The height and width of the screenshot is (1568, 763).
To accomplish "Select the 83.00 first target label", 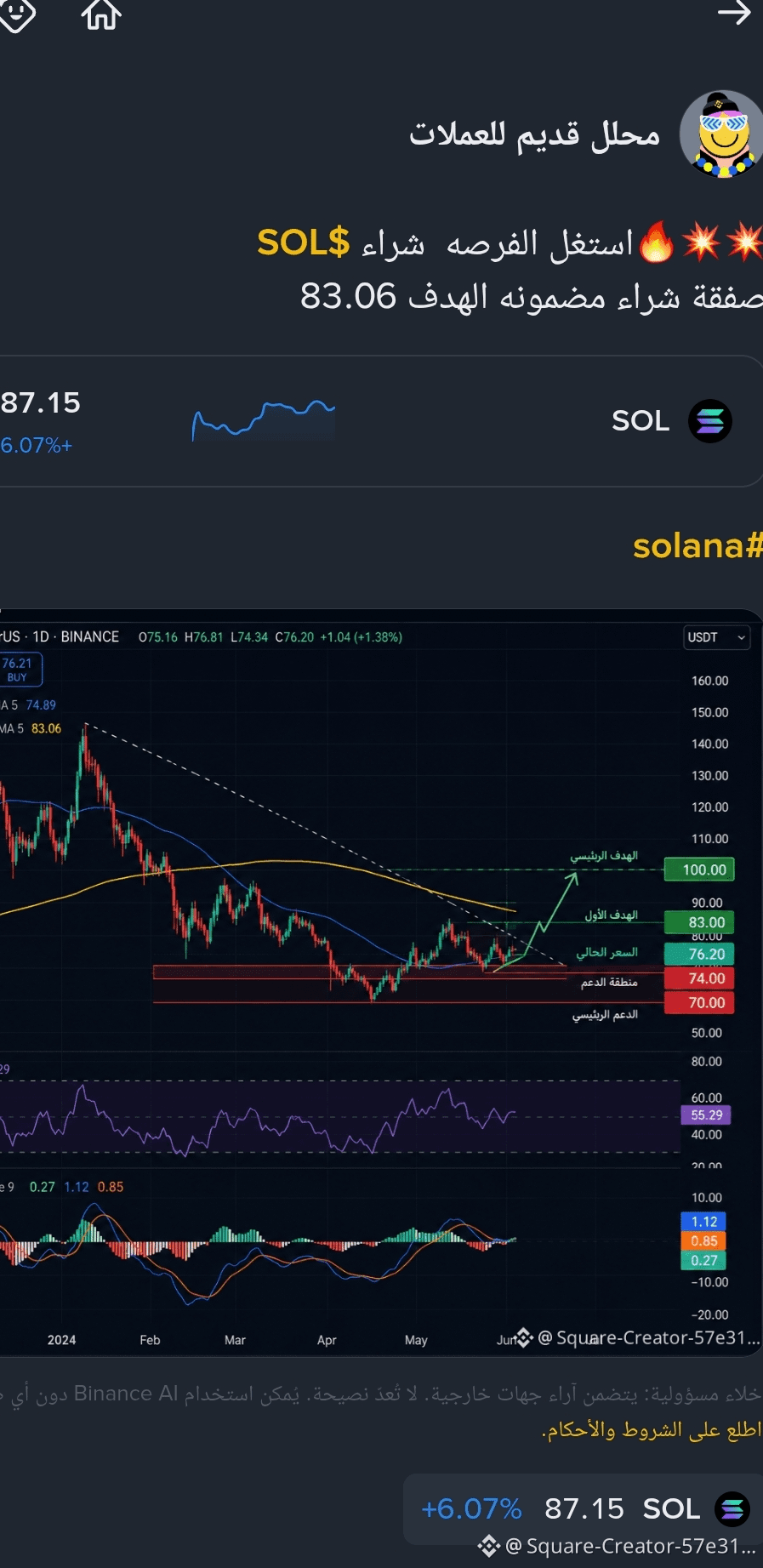I will click(698, 922).
